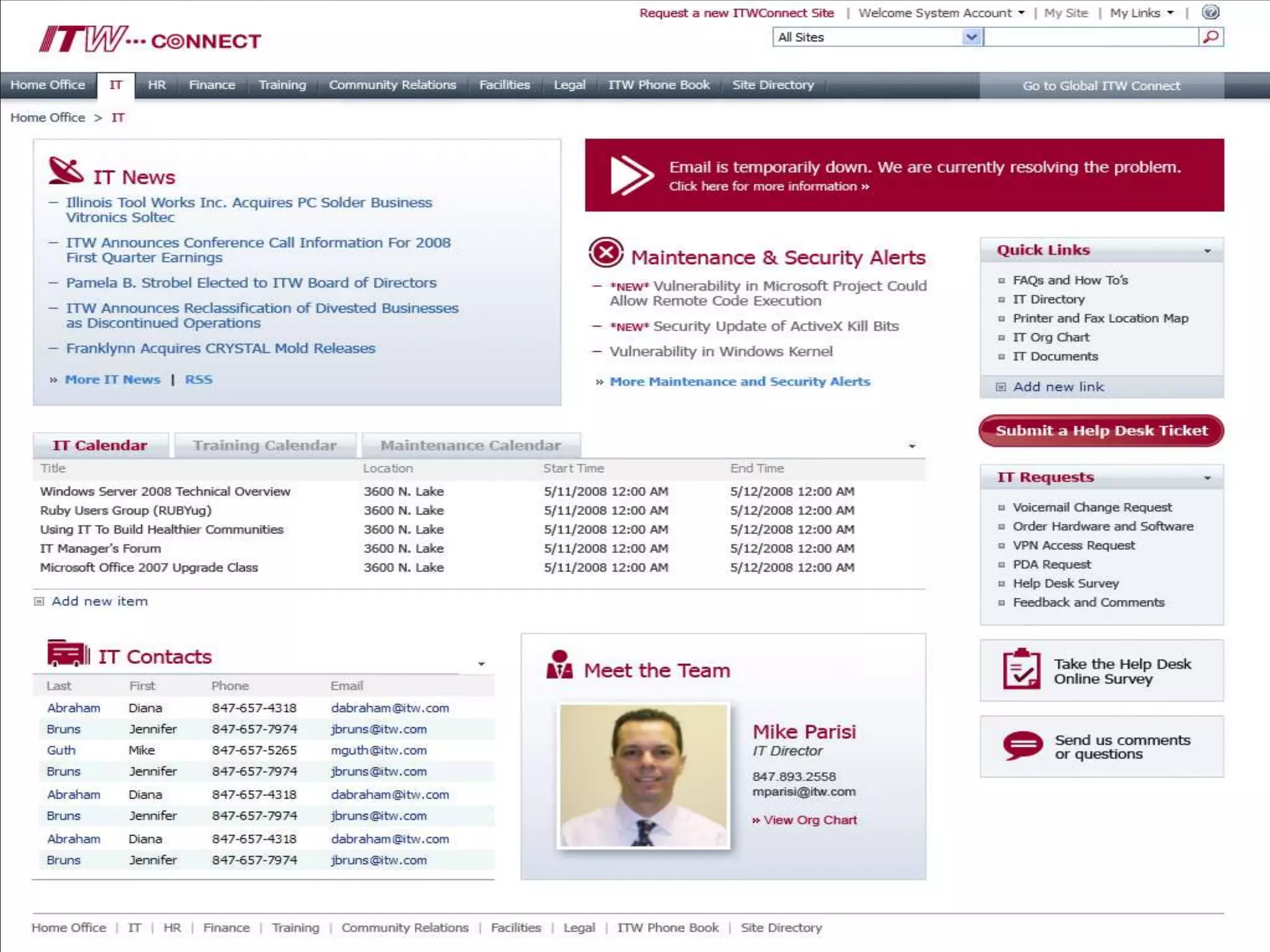Open the All Sites scope dropdown
The width and height of the screenshot is (1270, 952).
click(x=971, y=37)
